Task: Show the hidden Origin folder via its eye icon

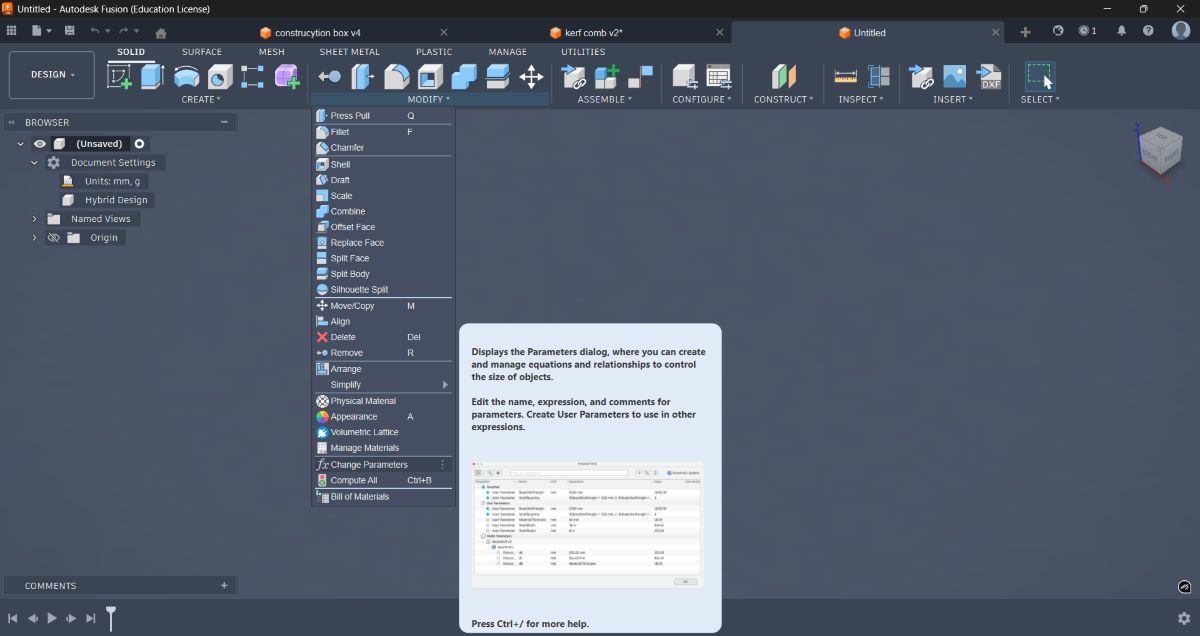Action: click(x=53, y=237)
